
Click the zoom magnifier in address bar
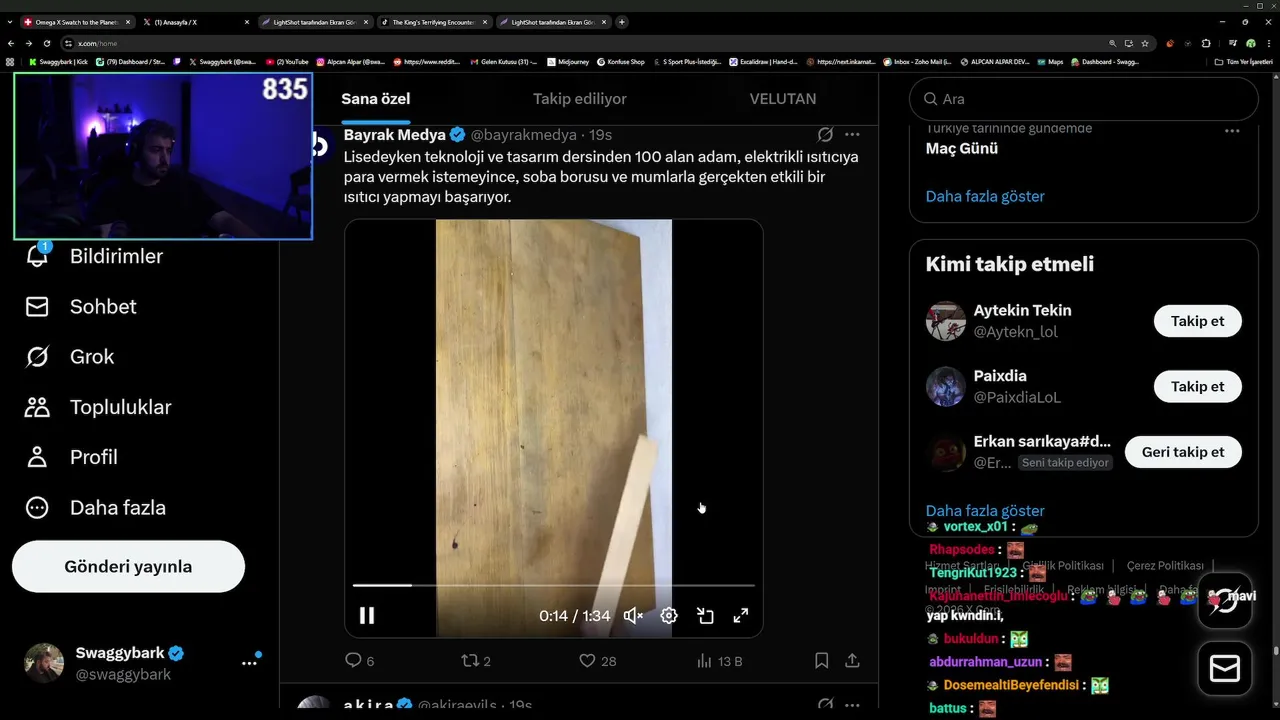coord(1112,43)
